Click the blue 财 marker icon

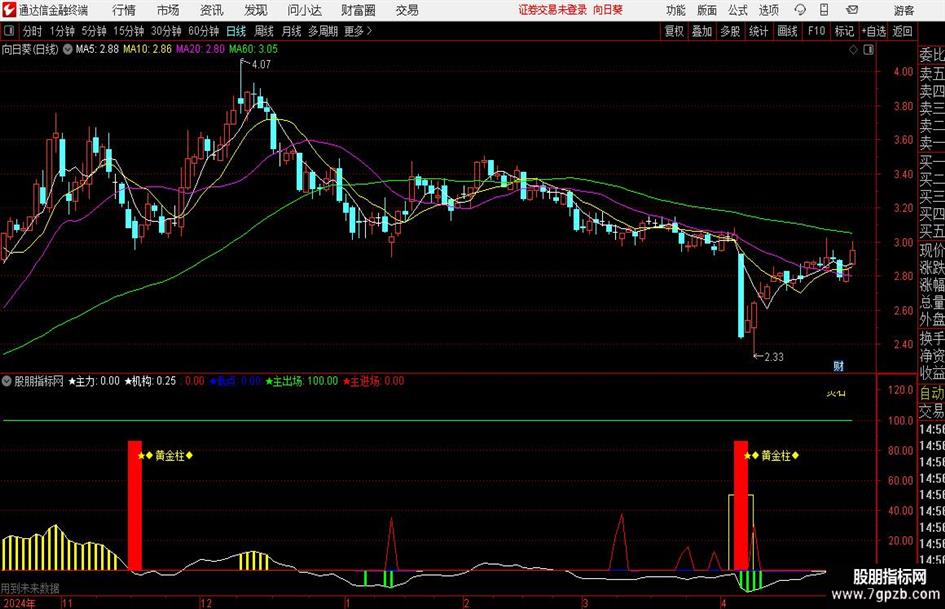coord(838,365)
